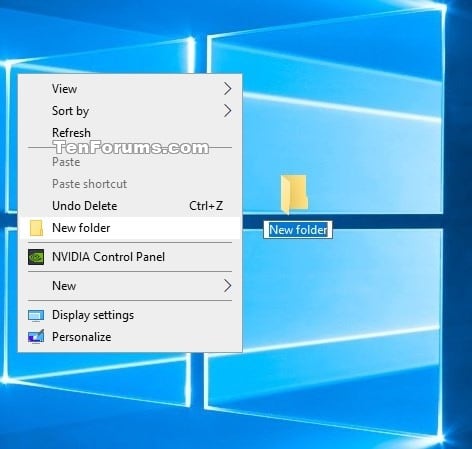Open NVIDIA Control Panel from menu
Viewport: 472px width, 449px height.
coord(130,257)
